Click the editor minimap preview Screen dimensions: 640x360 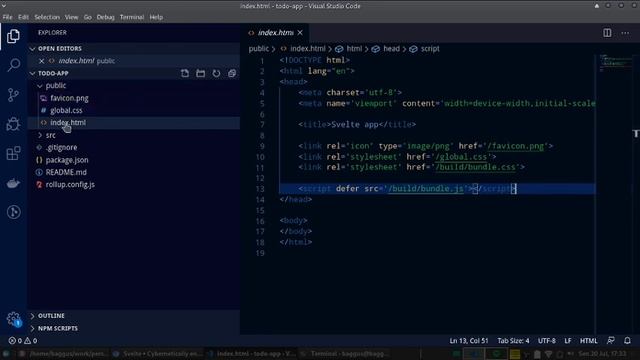[615, 63]
